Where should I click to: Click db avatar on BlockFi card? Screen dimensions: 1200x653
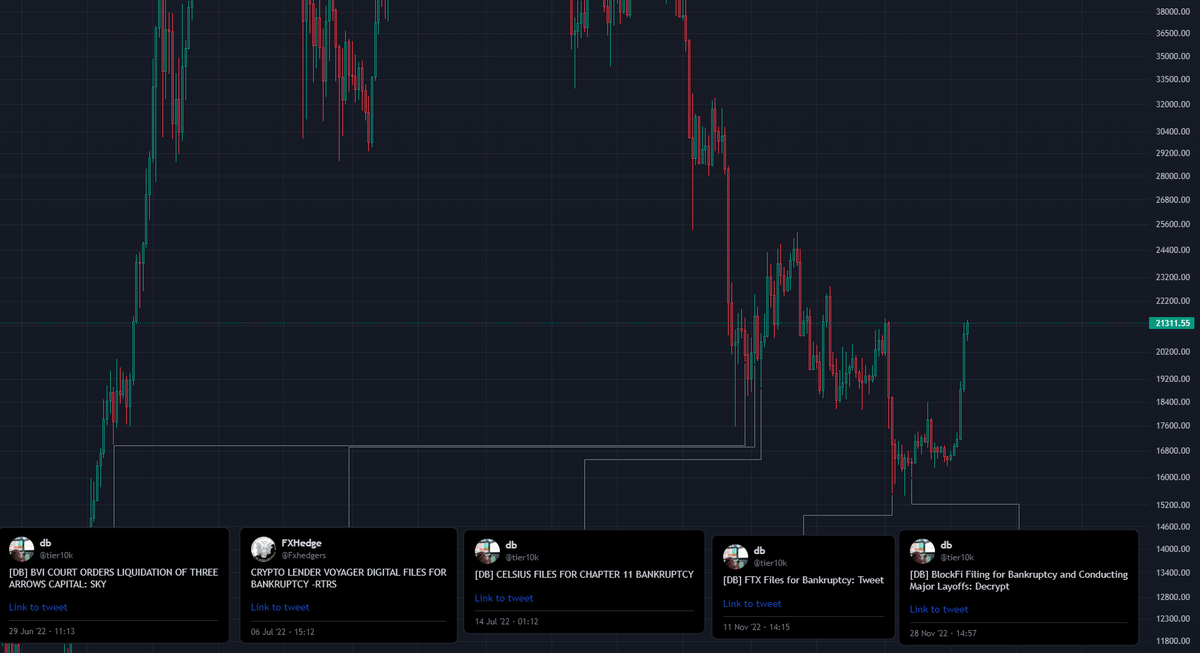tap(922, 551)
